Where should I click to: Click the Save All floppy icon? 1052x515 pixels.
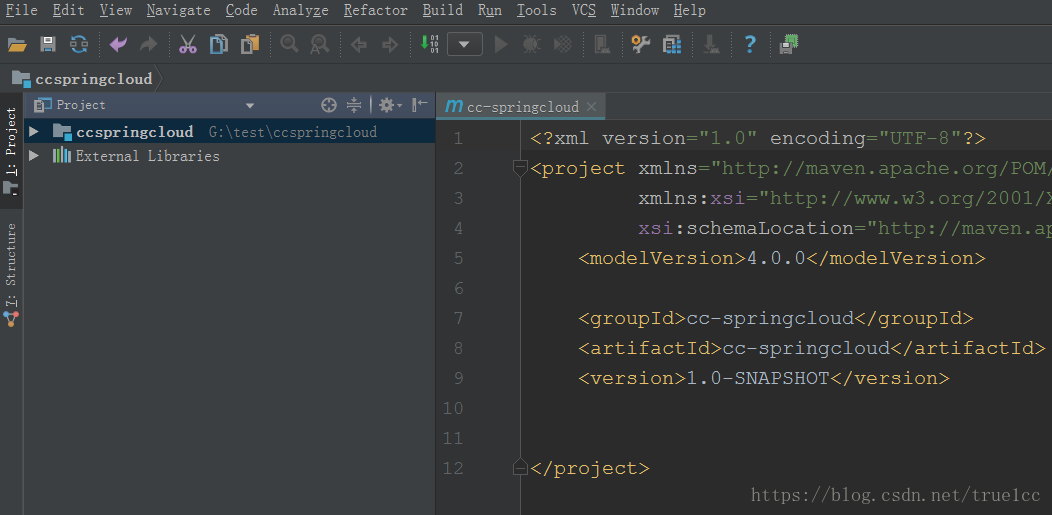[48, 45]
